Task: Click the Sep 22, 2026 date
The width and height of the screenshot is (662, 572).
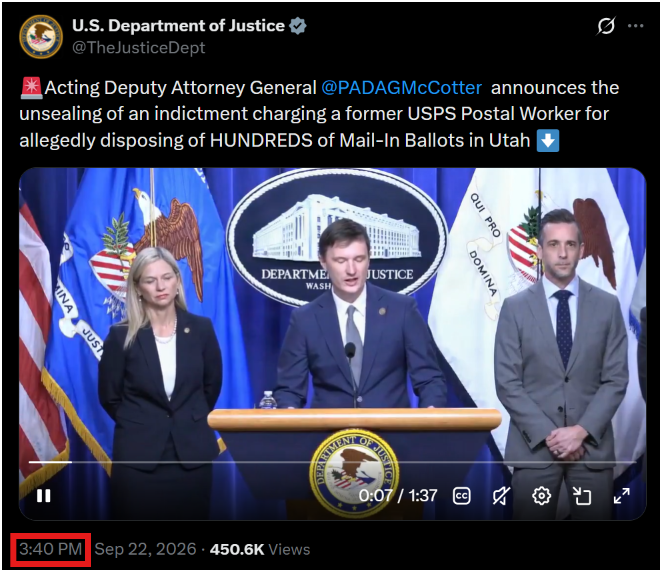Action: click(x=145, y=549)
